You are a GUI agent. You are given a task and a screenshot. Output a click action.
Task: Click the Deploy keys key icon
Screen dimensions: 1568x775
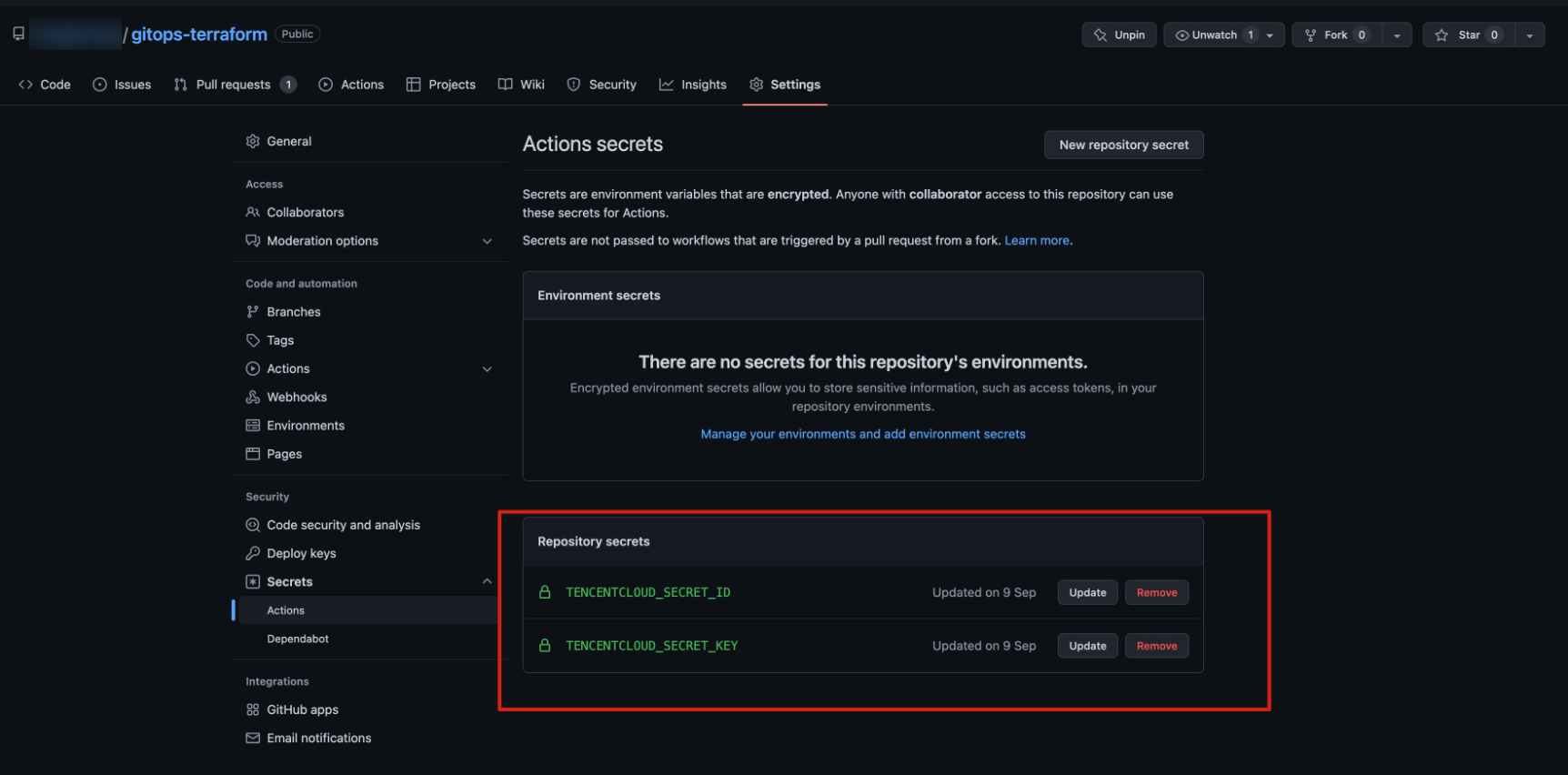253,554
